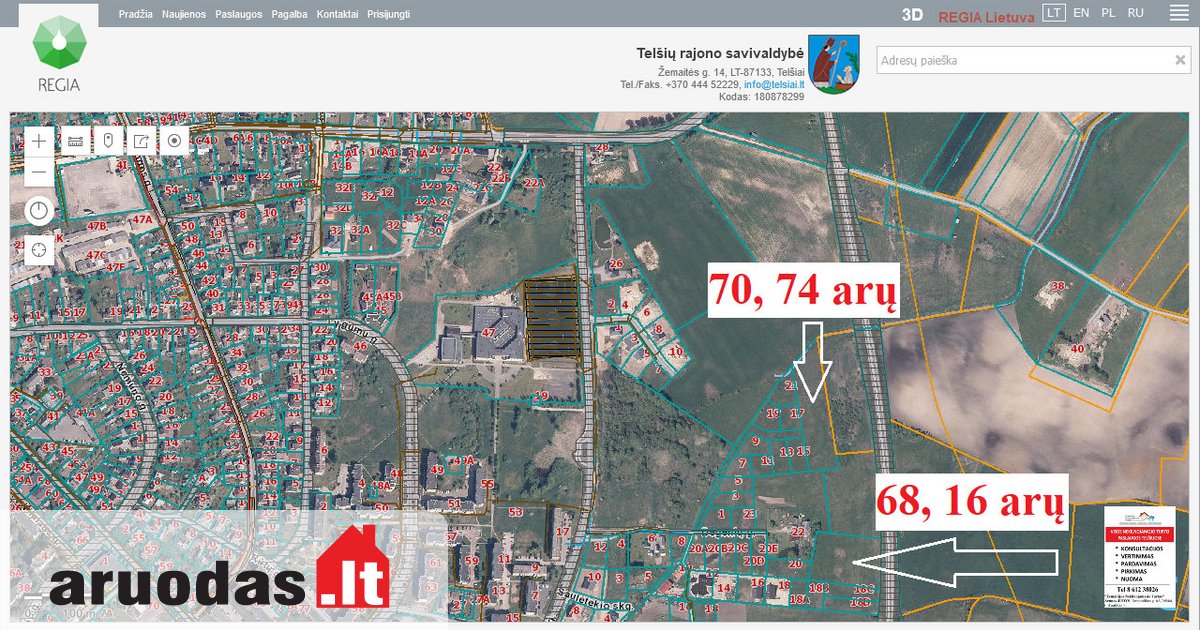Switch language to PL
The width and height of the screenshot is (1200, 630).
pos(1108,13)
